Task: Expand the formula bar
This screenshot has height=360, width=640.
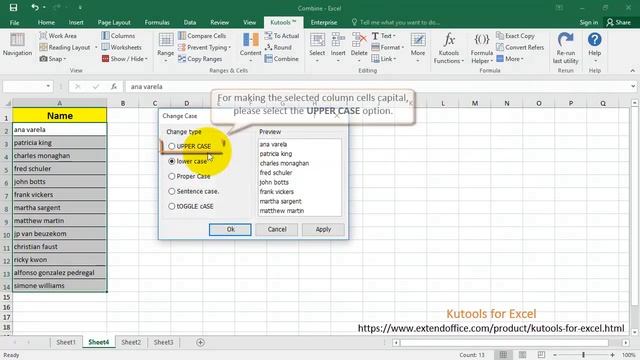Action: (633, 86)
